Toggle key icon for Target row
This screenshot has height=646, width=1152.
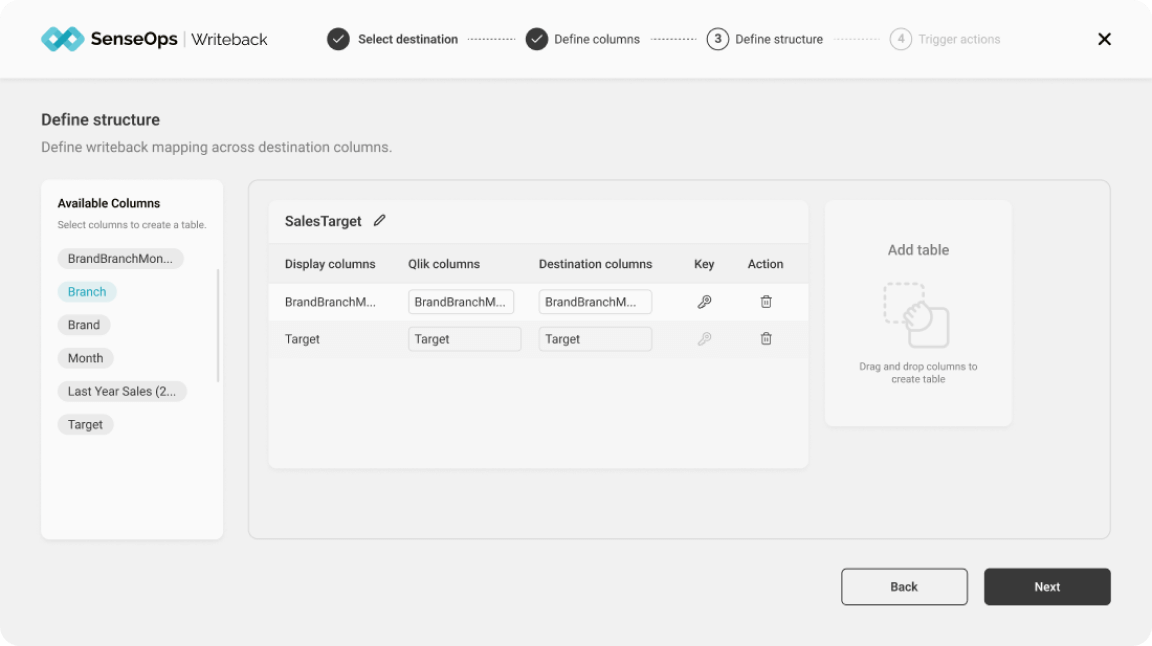click(704, 339)
